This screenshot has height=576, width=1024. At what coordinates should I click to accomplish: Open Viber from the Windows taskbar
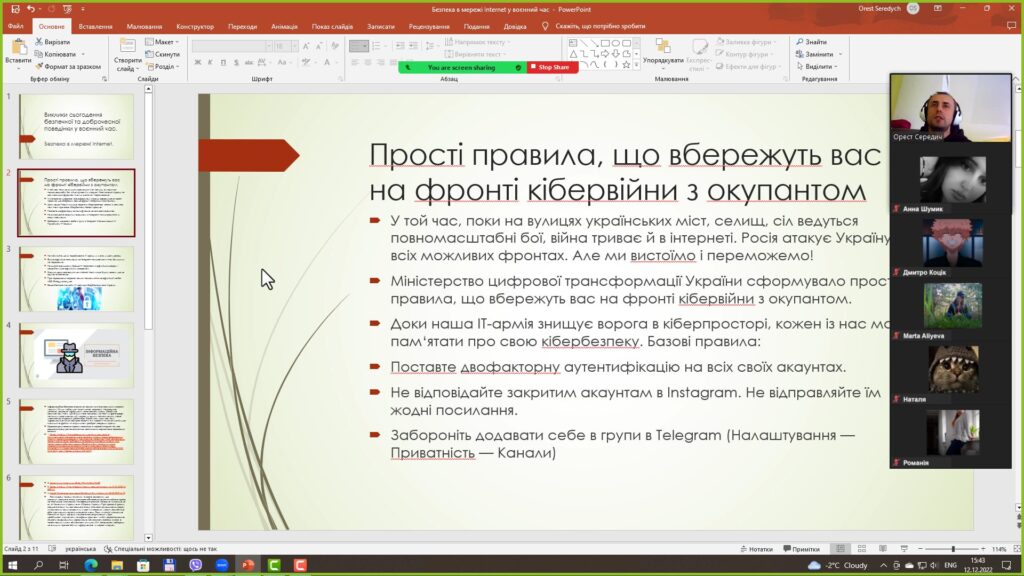[196, 565]
